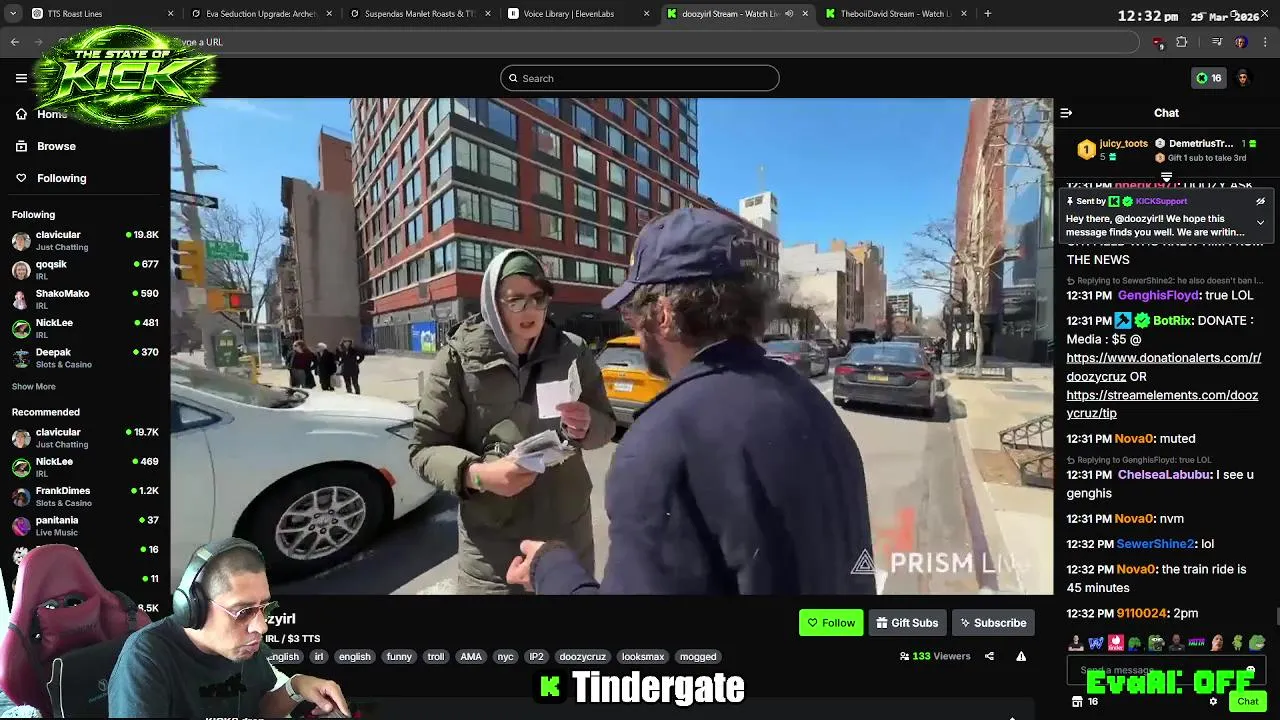Open the streamelements.com tip link in chat
The width and height of the screenshot is (1280, 720).
1162,404
